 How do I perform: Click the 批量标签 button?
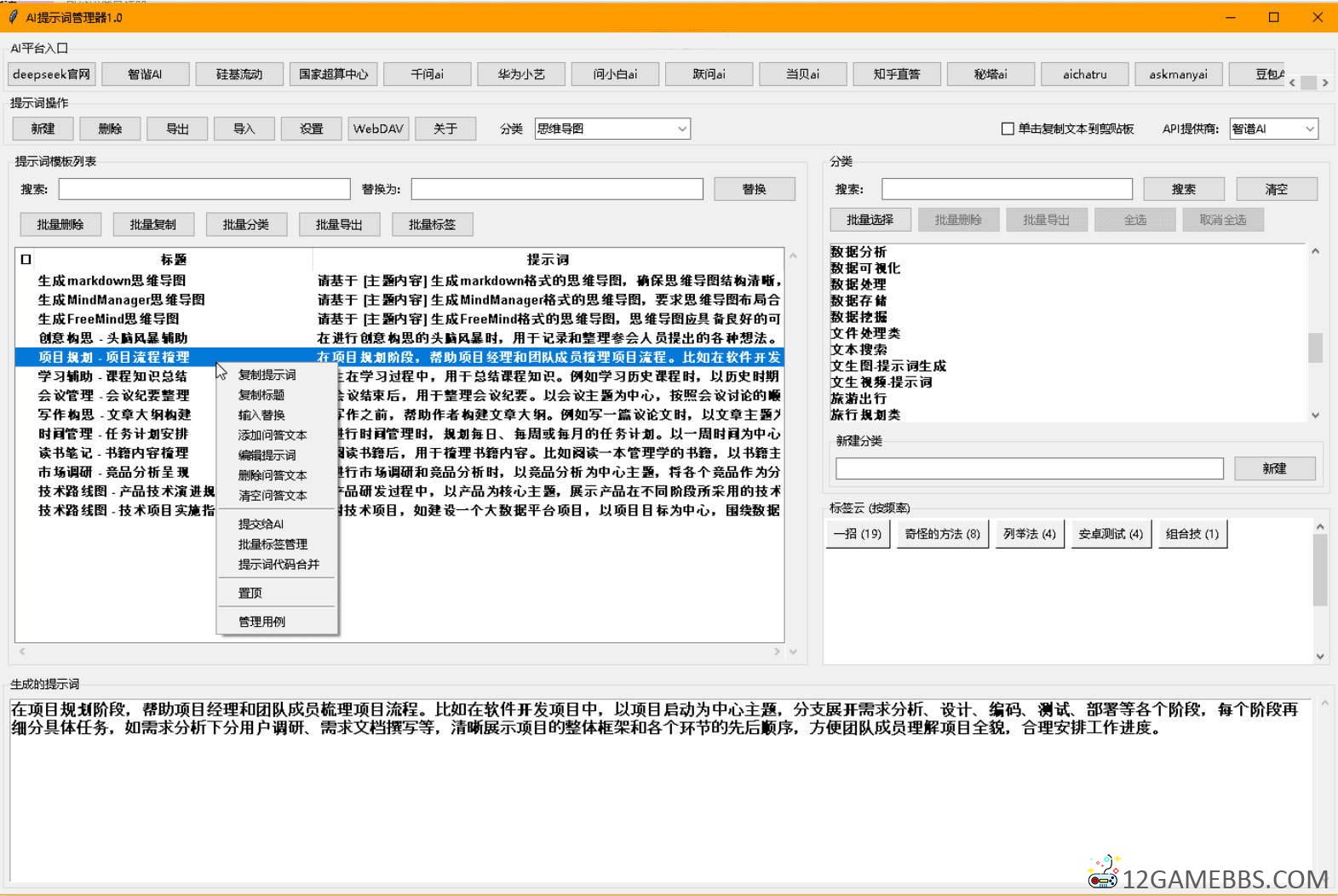(432, 225)
